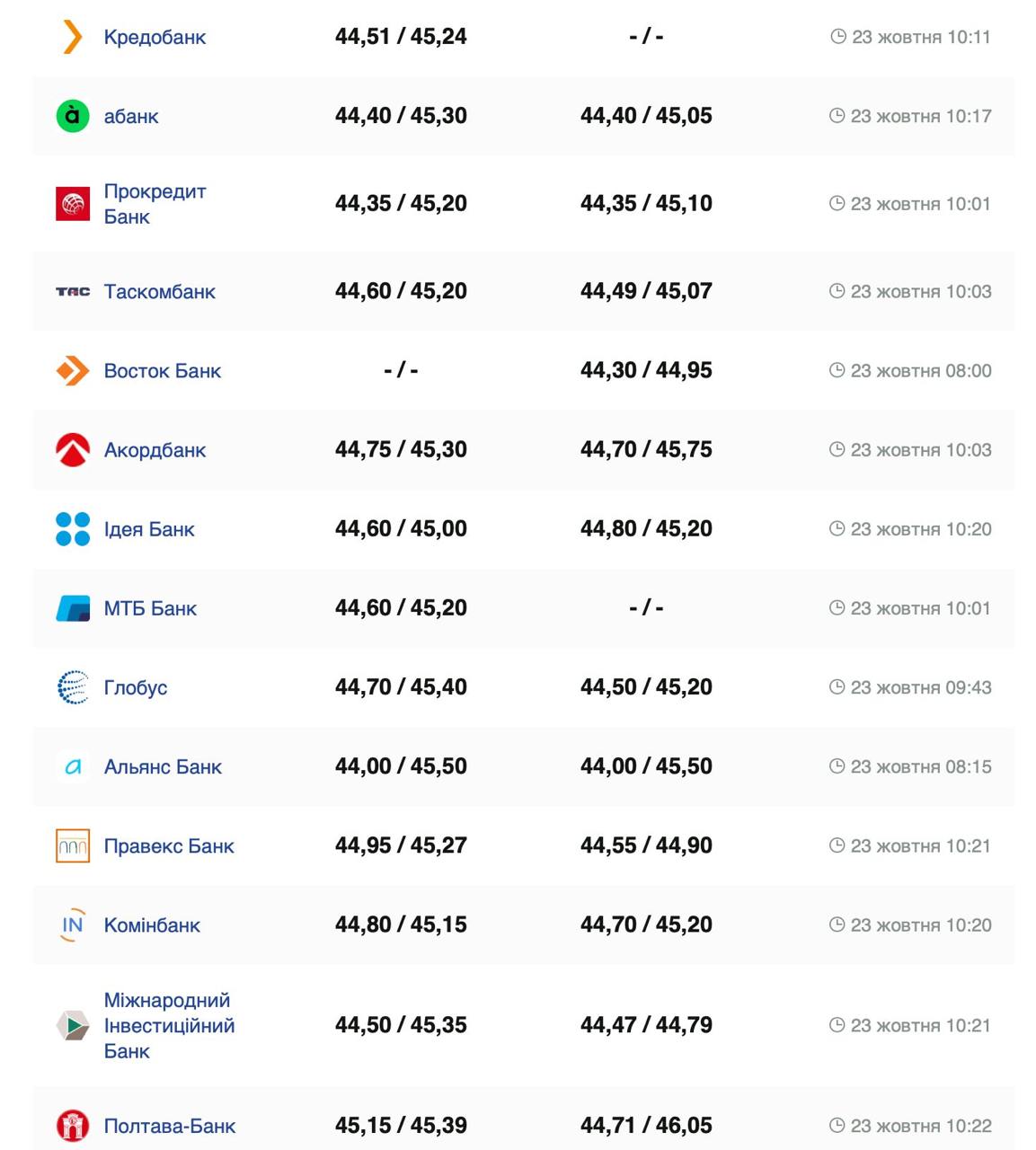The width and height of the screenshot is (1036, 1150).
Task: Follow the Альянс Банк link
Action: click(163, 766)
